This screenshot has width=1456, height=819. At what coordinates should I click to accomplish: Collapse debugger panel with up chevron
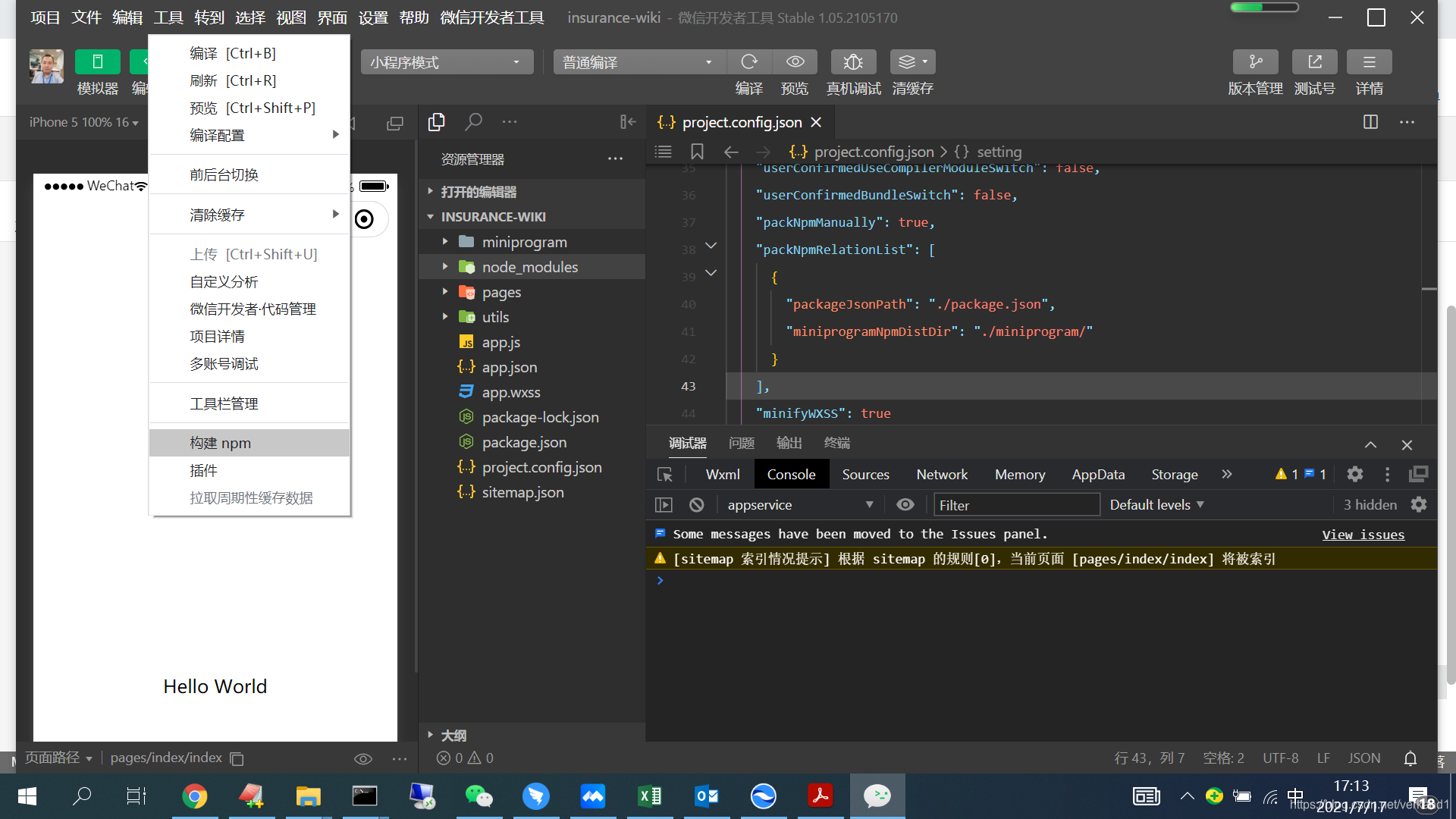(1370, 445)
